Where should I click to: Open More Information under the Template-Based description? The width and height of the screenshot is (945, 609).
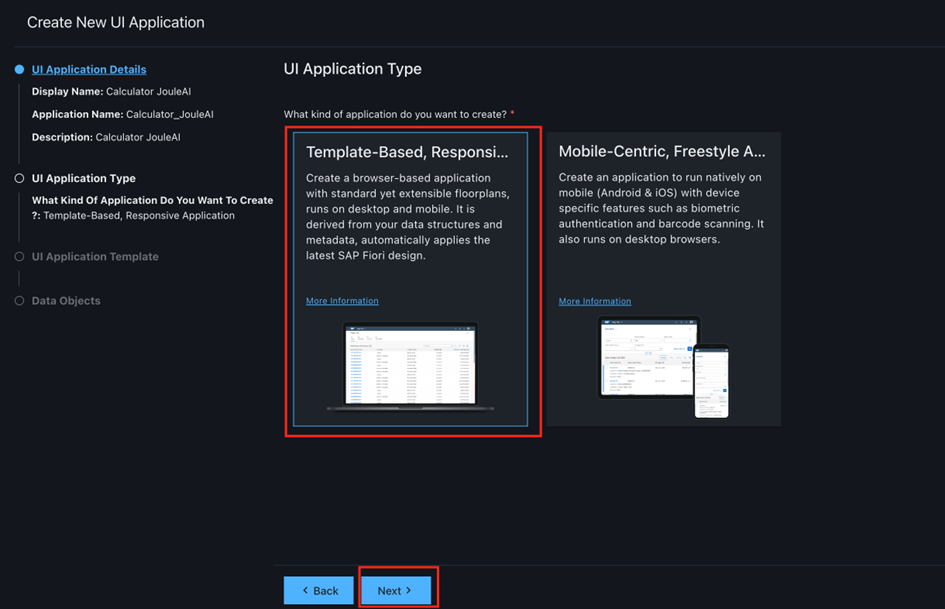[x=342, y=301]
